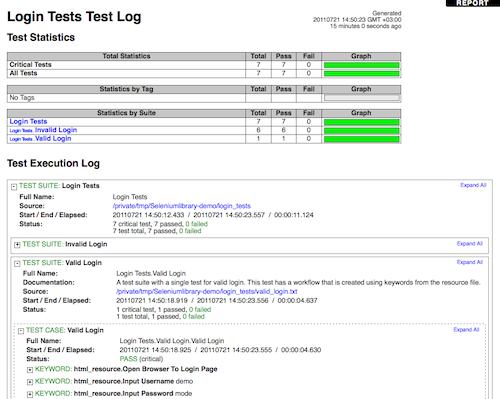Select elapsed time 00:00:11.124
This screenshot has width=500, height=399.
[x=294, y=215]
